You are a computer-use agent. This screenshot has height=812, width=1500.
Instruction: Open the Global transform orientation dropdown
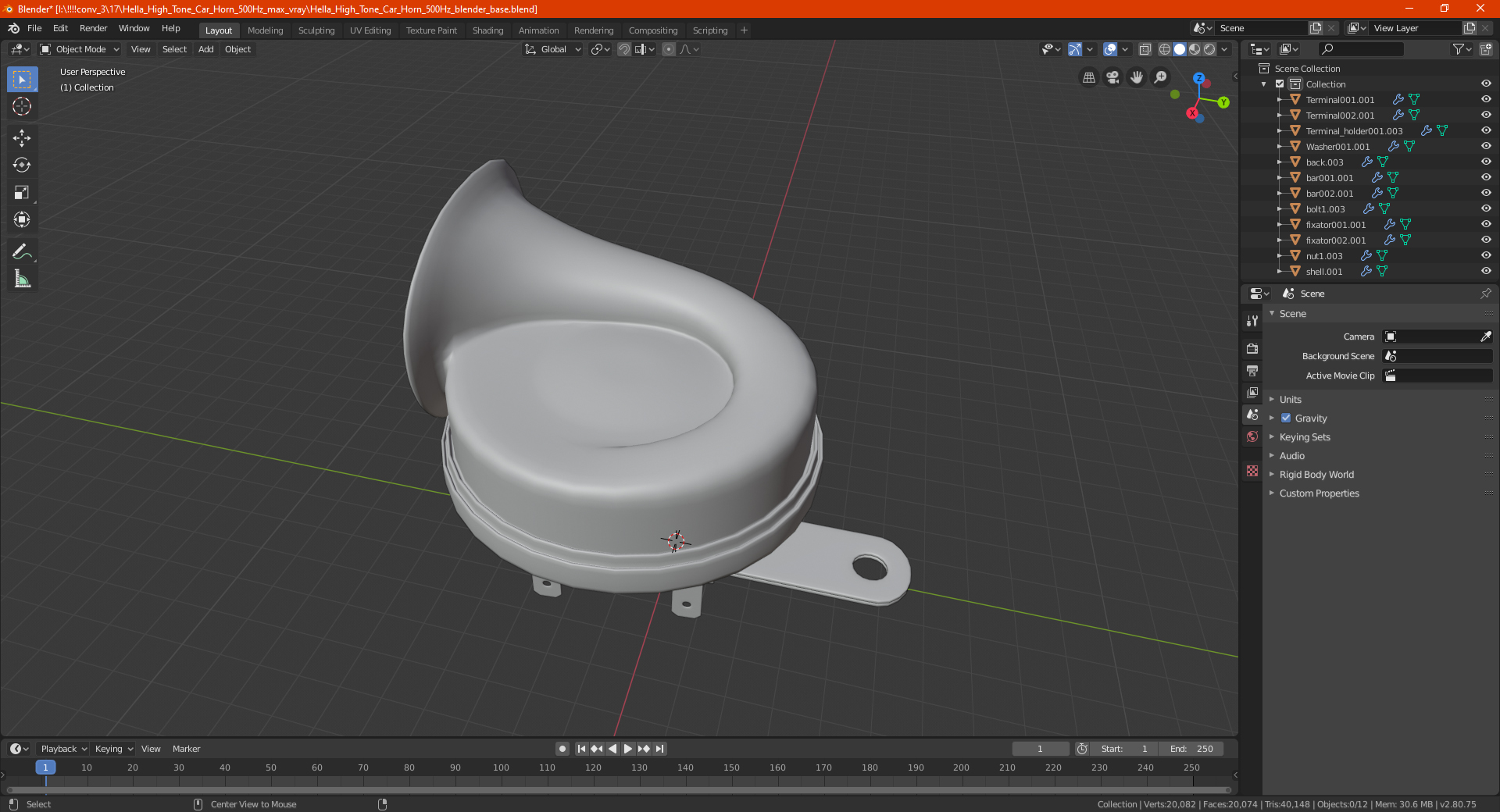pyautogui.click(x=552, y=49)
